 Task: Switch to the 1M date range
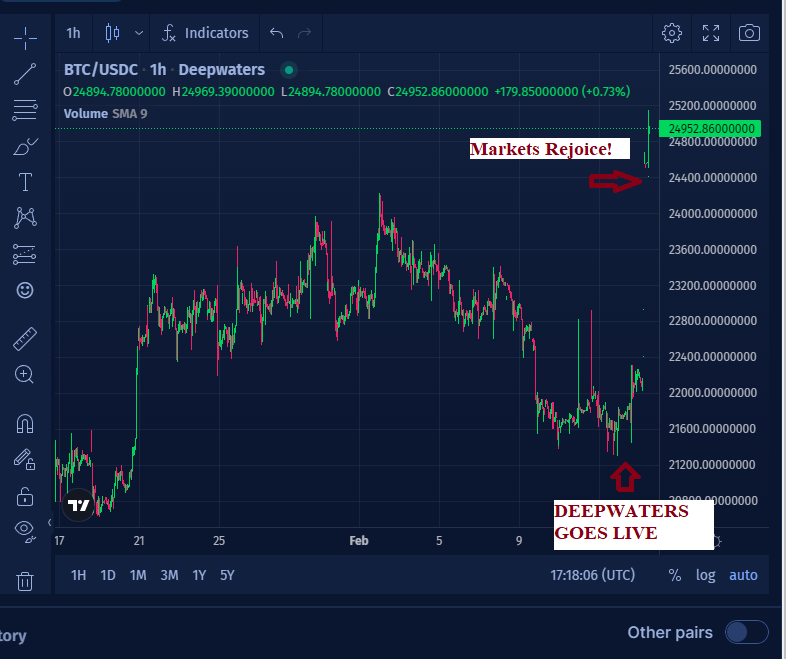[x=138, y=575]
